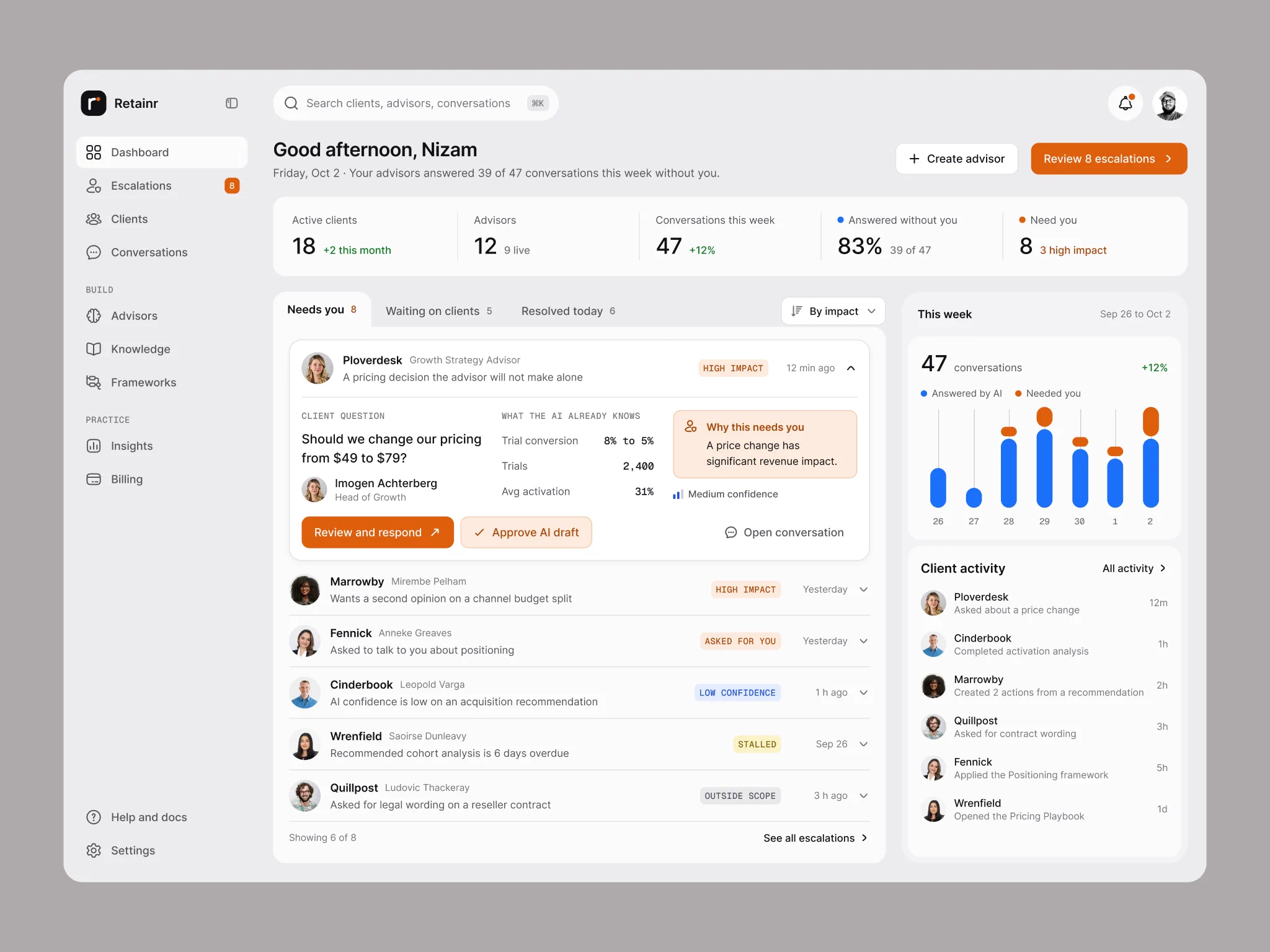Screen dimensions: 1270x952
Task: Open See all escalations link
Action: tap(815, 839)
